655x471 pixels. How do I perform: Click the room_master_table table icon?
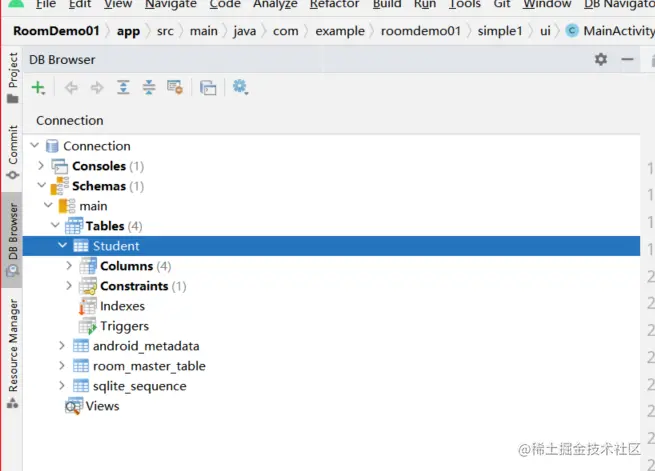81,366
